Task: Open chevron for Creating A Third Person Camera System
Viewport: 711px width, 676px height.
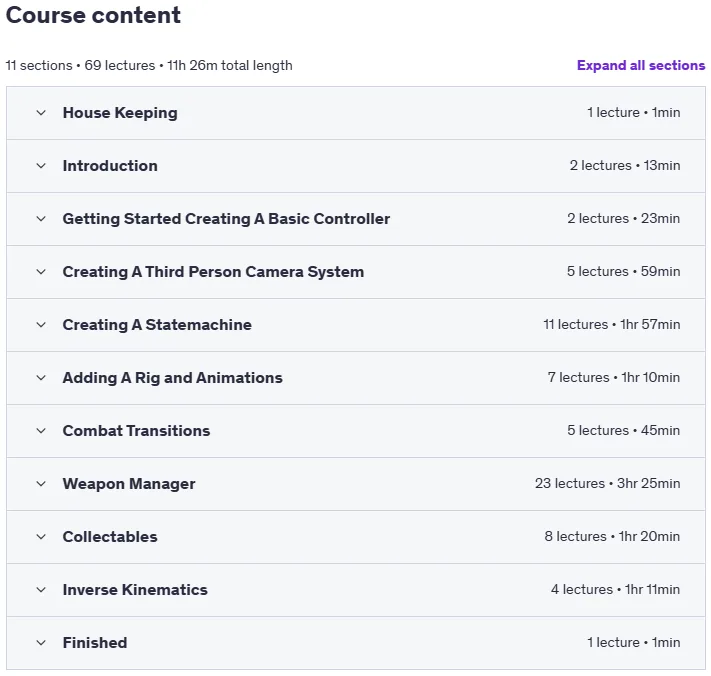Action: click(x=41, y=272)
